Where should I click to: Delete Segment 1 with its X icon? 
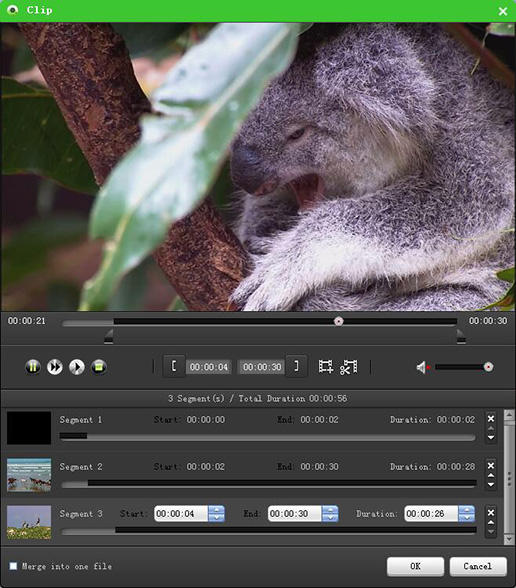pyautogui.click(x=490, y=418)
